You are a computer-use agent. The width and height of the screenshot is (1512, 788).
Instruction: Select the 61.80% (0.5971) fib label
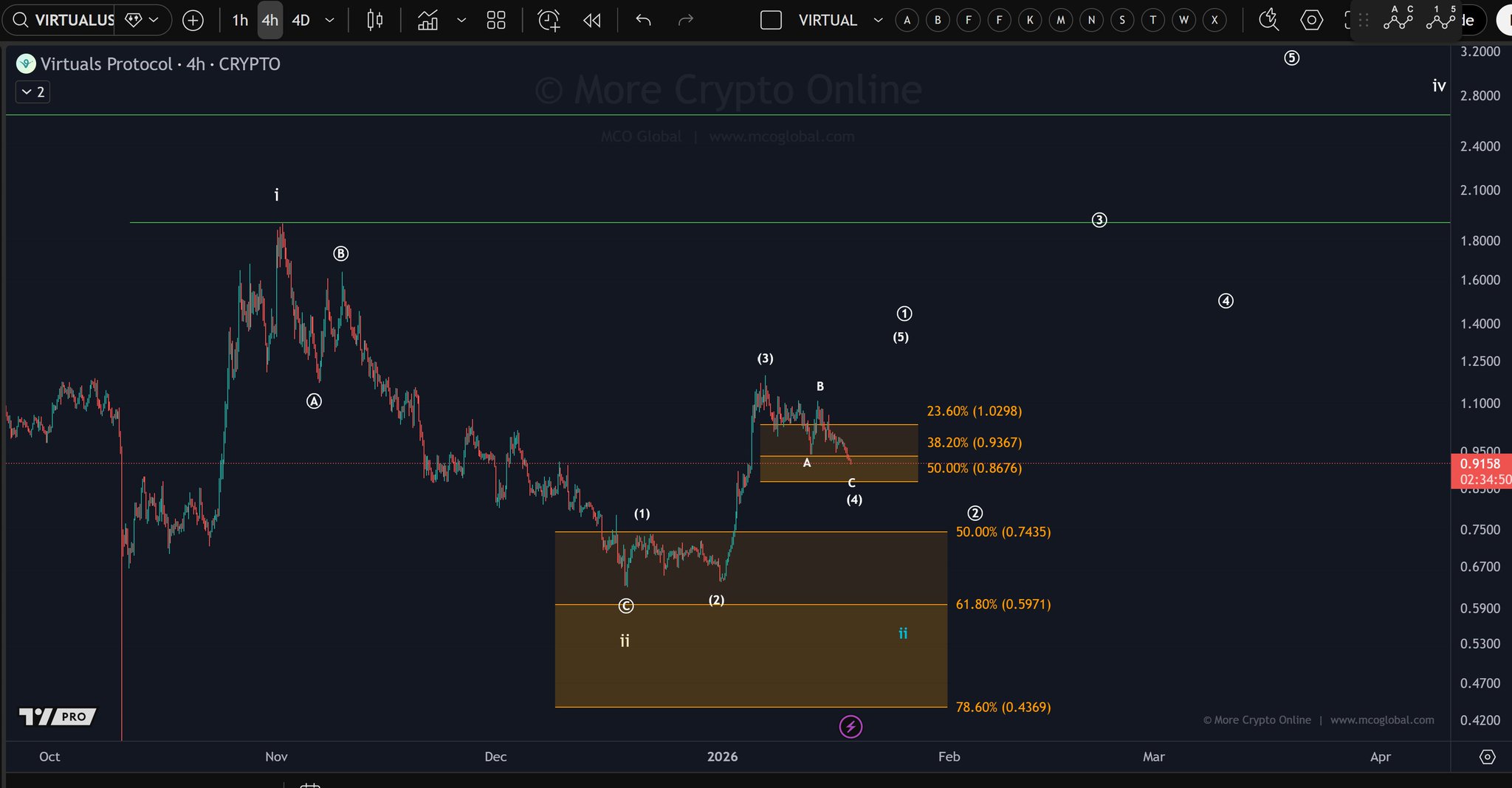(1003, 604)
